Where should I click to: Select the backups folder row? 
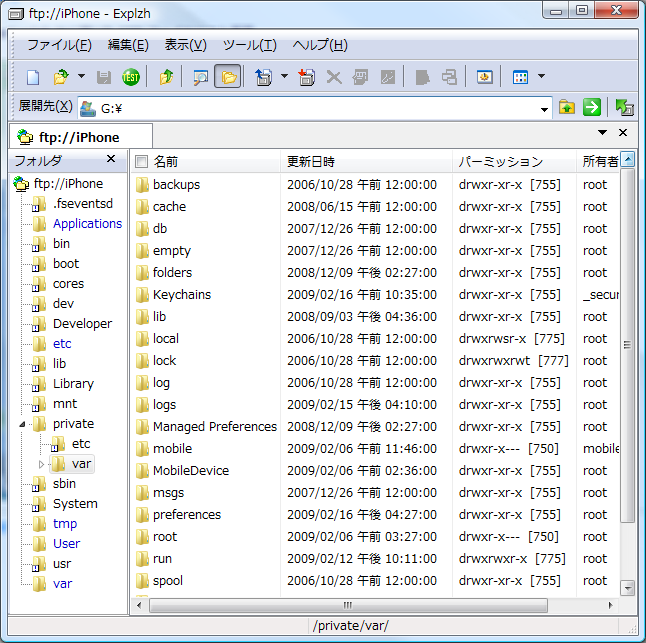[375, 185]
